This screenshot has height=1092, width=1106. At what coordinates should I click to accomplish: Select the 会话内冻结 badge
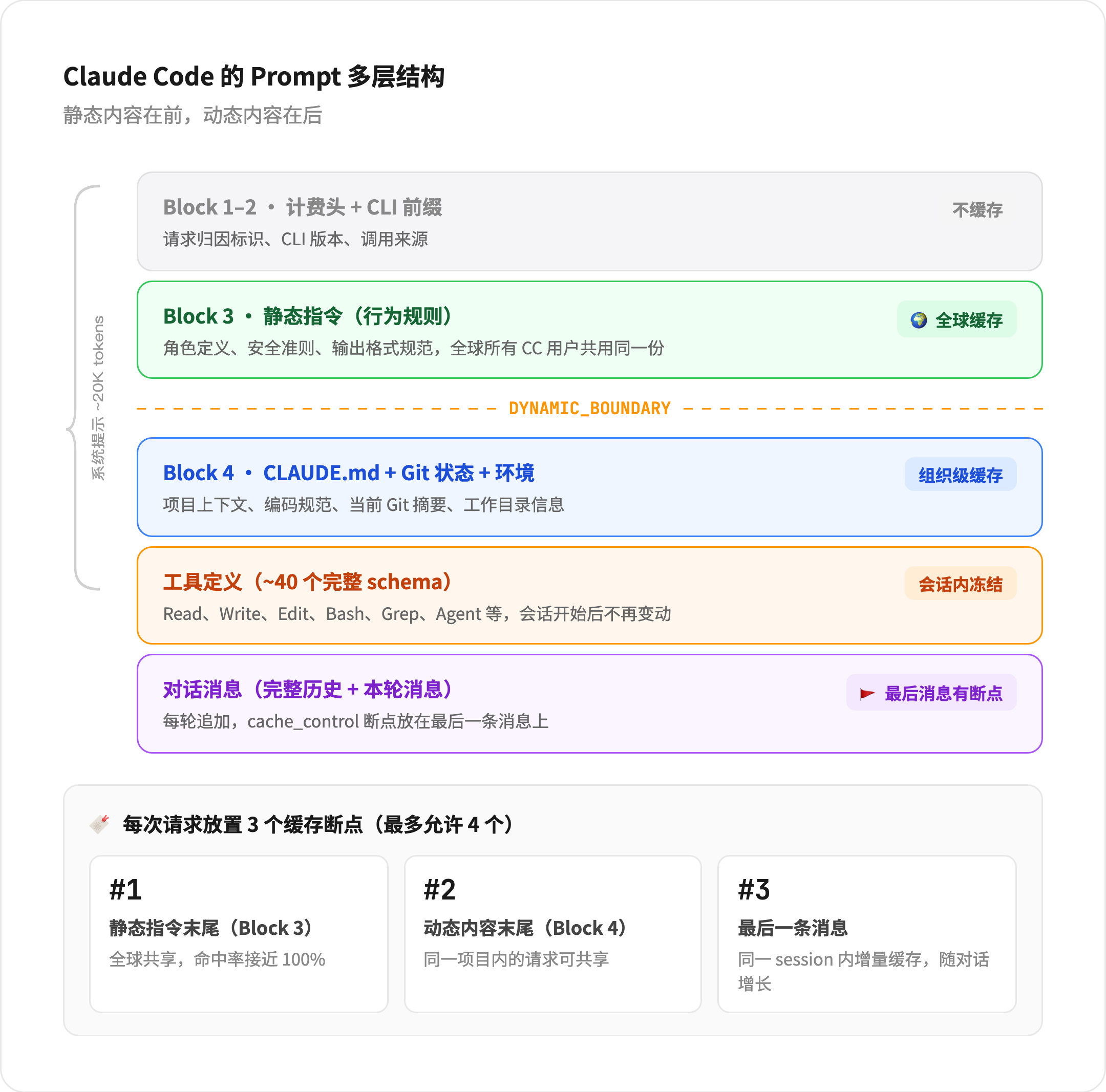coord(961,584)
